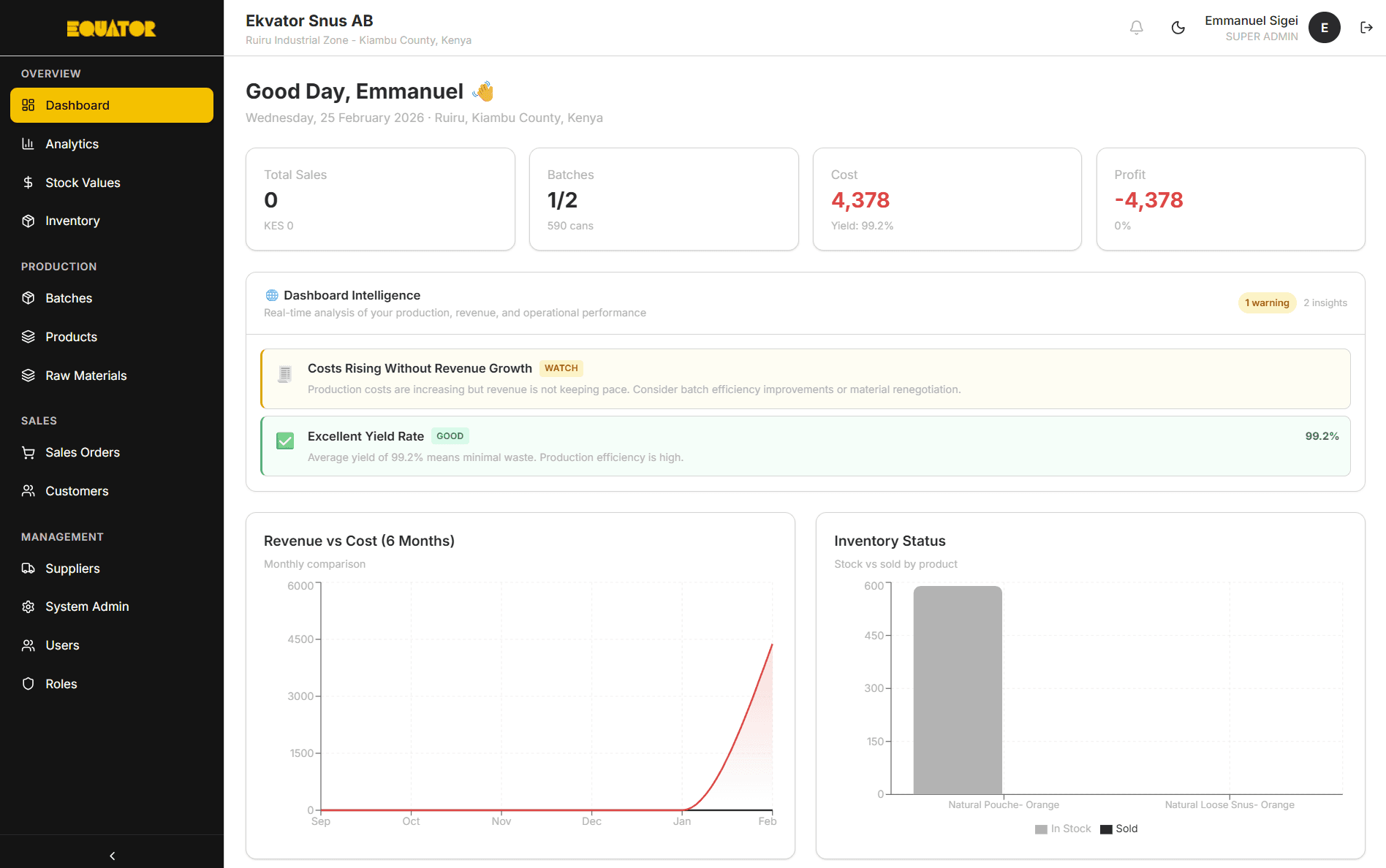Click the Roles shield icon
The width and height of the screenshot is (1386, 868).
pyautogui.click(x=29, y=684)
